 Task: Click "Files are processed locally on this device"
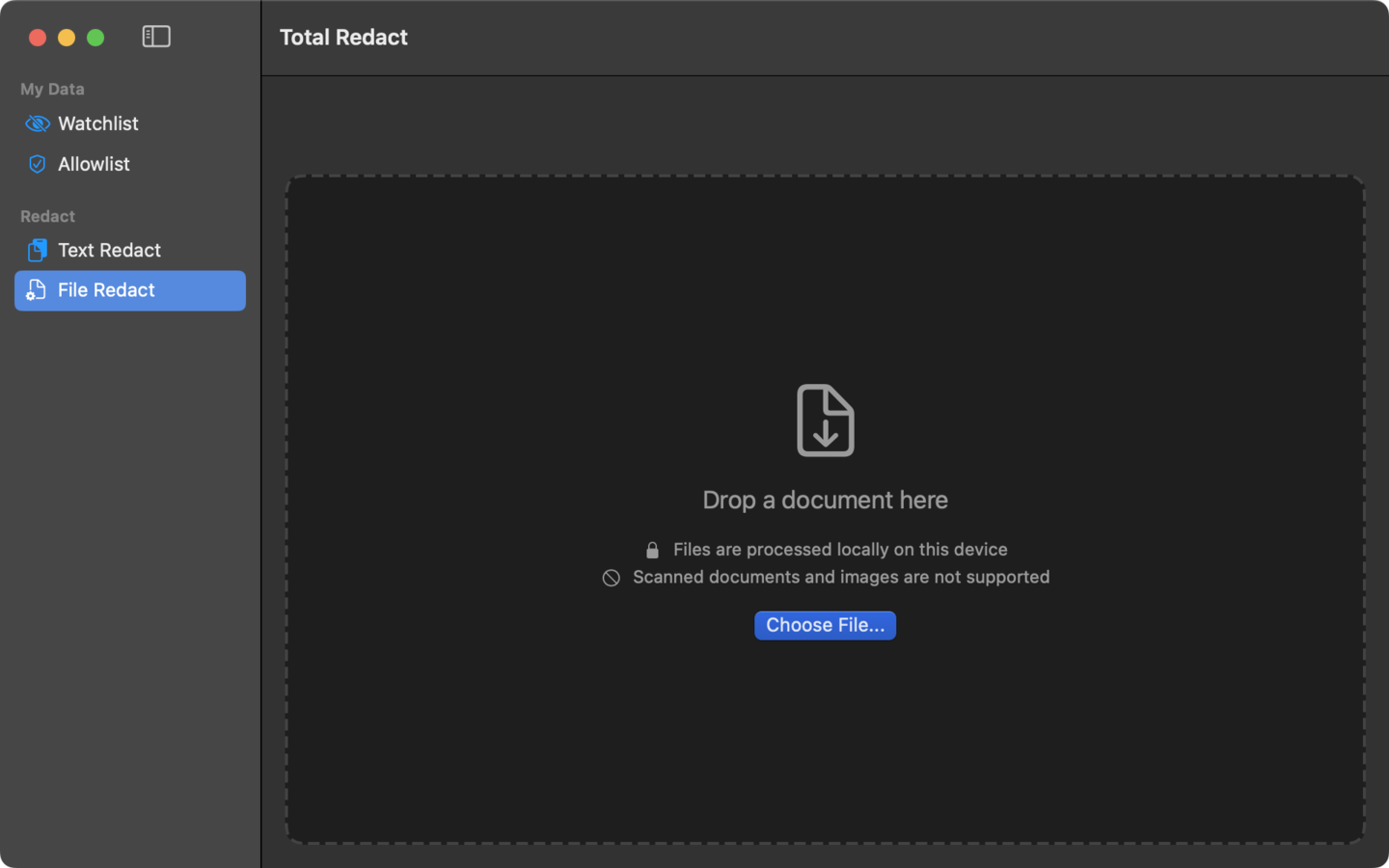coord(840,549)
